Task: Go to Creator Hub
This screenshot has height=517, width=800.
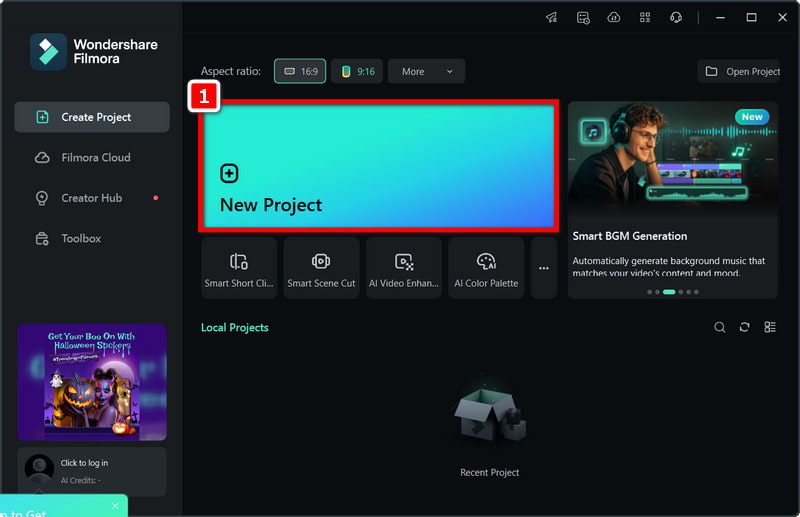Action: (92, 198)
